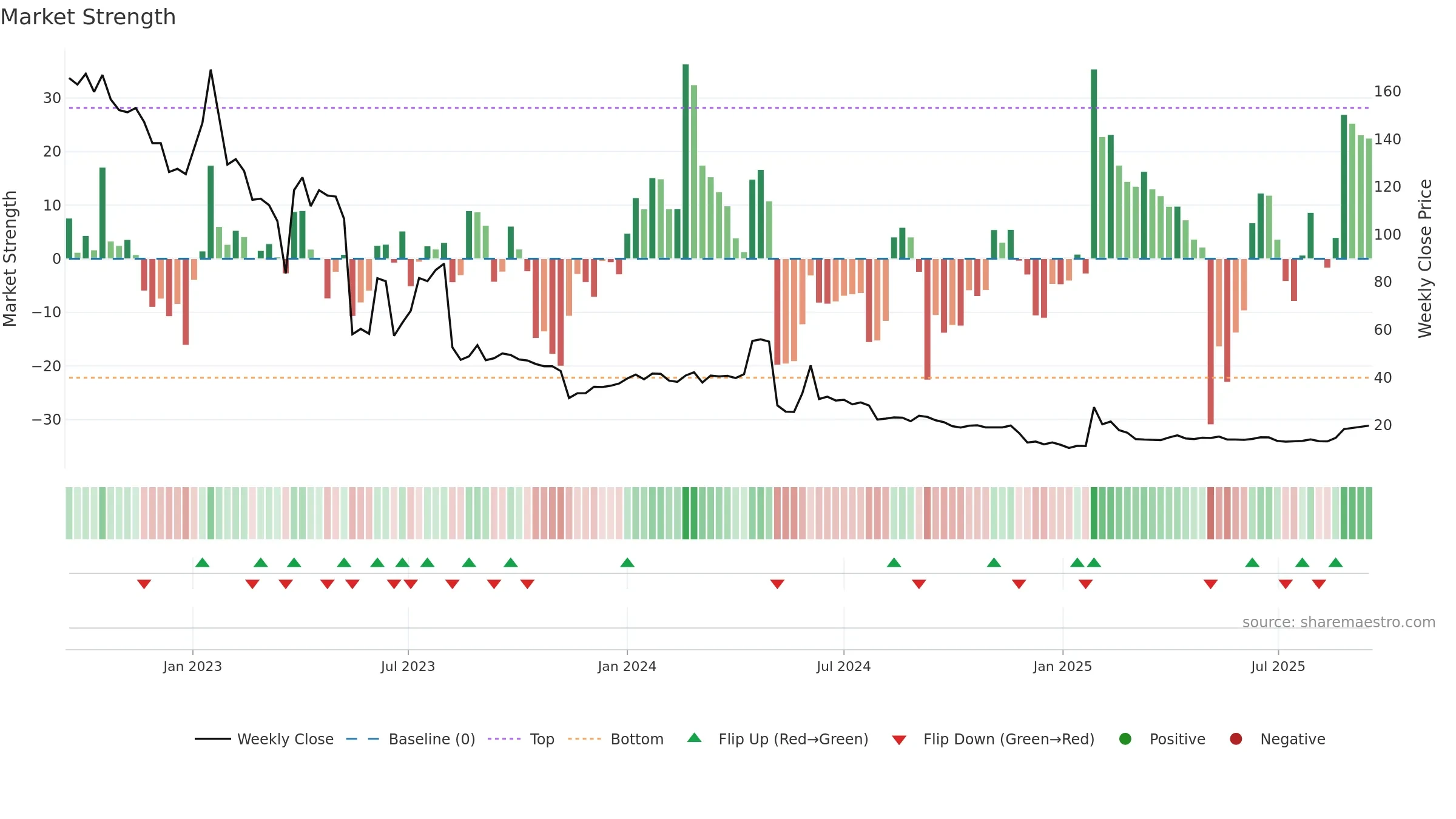Viewport: 1456px width, 819px height.
Task: Click the orange dotted Bottom line sample
Action: [584, 739]
